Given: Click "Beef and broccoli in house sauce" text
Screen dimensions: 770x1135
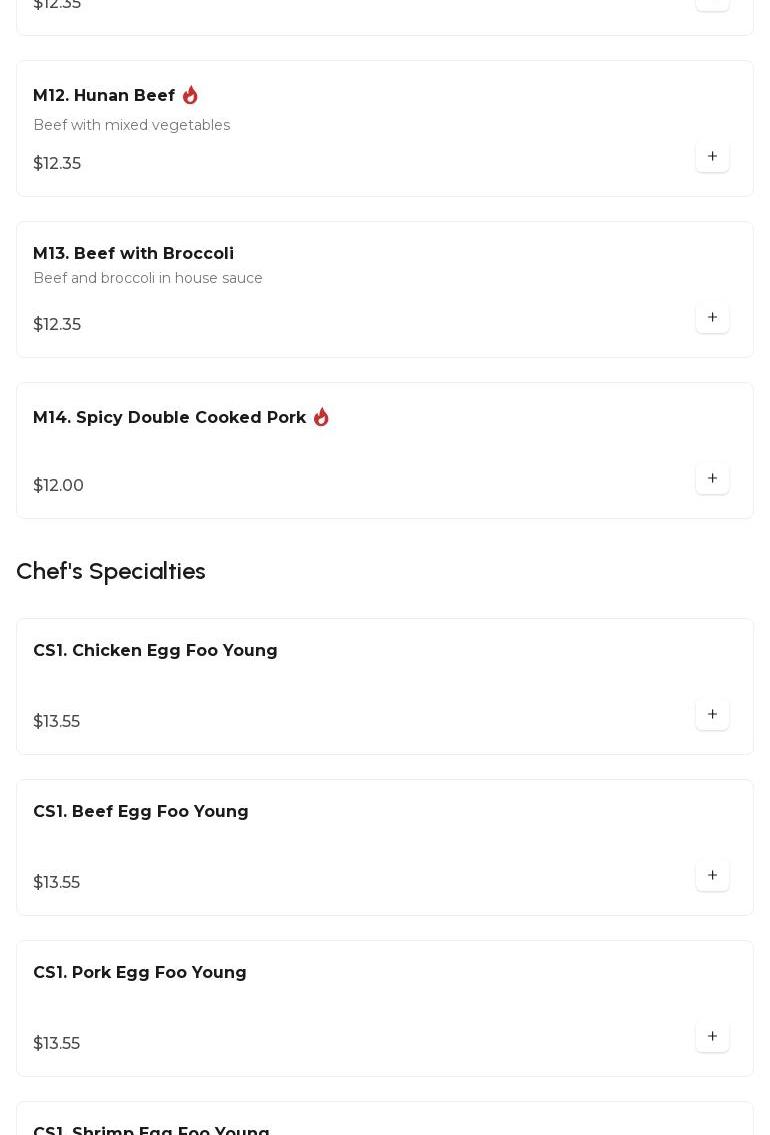Looking at the screenshot, I should click(148, 278).
